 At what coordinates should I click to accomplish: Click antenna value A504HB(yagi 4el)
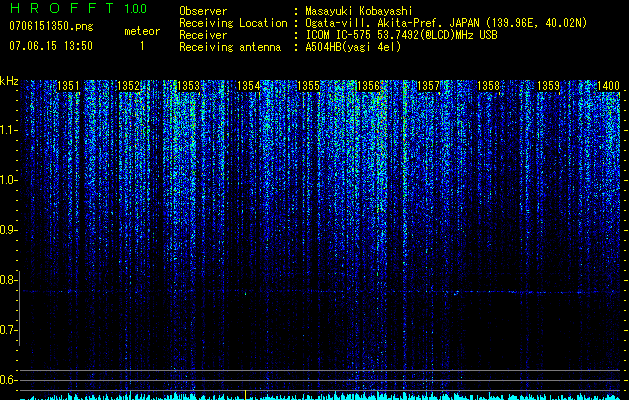pyautogui.click(x=353, y=47)
